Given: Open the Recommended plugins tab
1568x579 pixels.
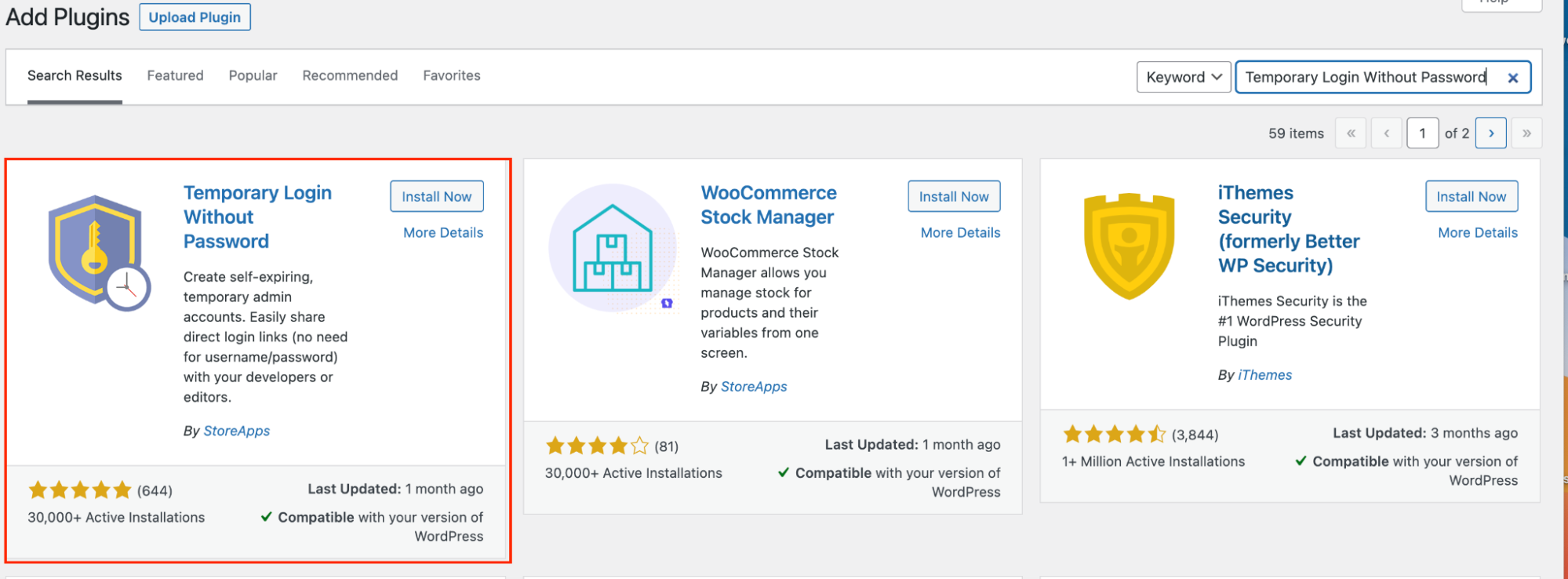Looking at the screenshot, I should point(350,75).
